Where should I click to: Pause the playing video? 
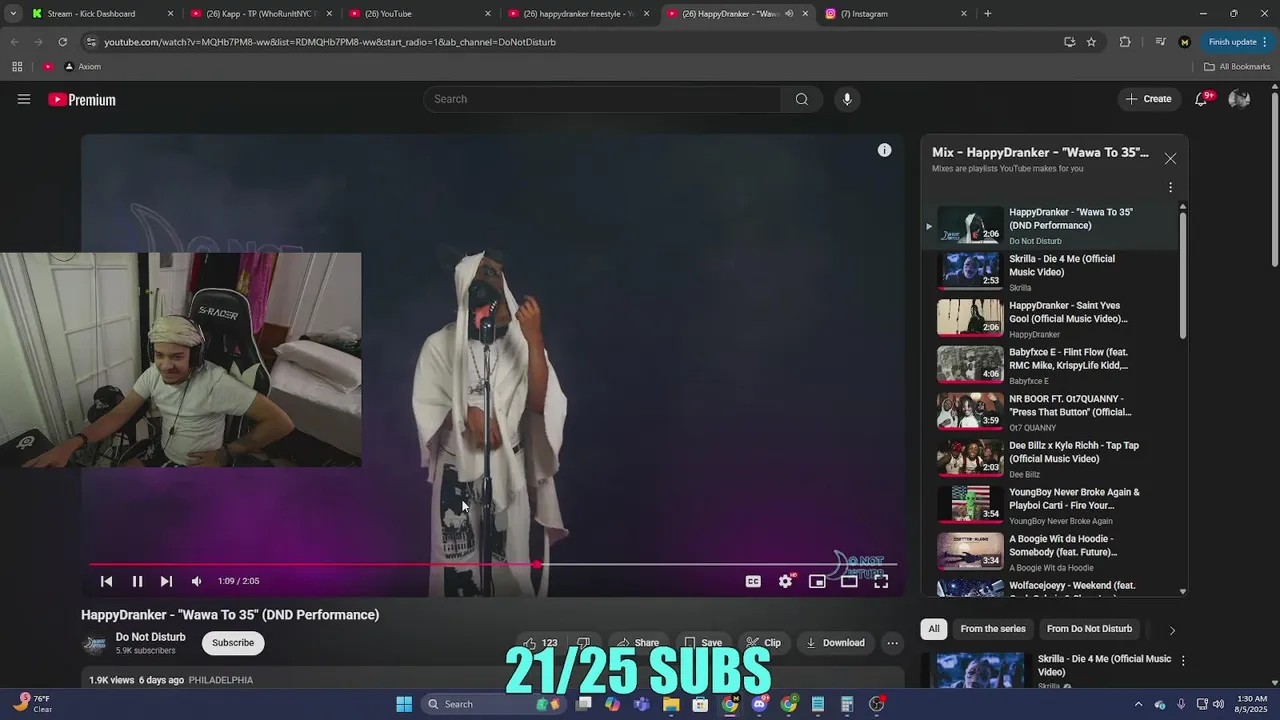point(137,581)
